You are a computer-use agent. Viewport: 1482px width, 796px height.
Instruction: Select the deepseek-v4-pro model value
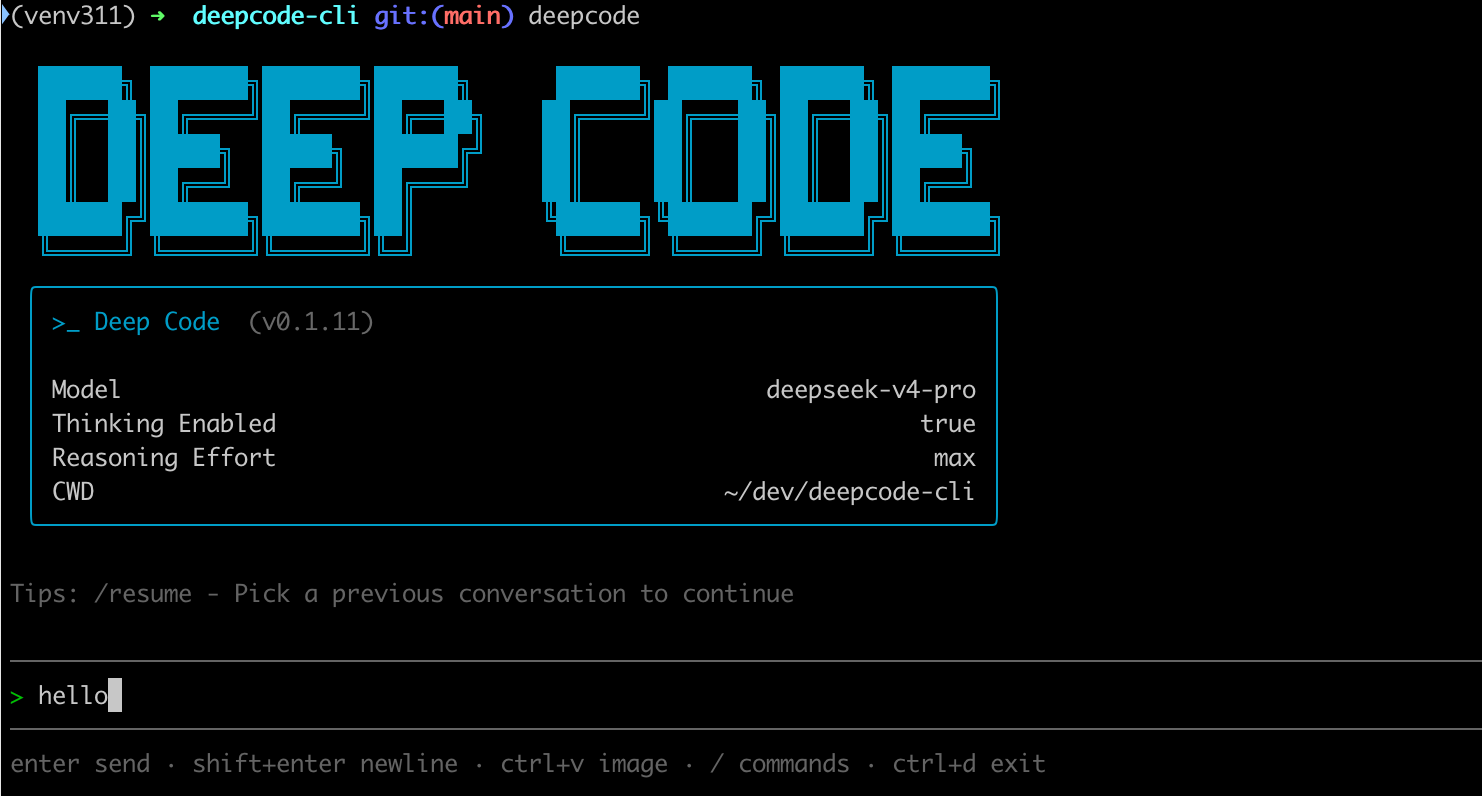click(871, 390)
